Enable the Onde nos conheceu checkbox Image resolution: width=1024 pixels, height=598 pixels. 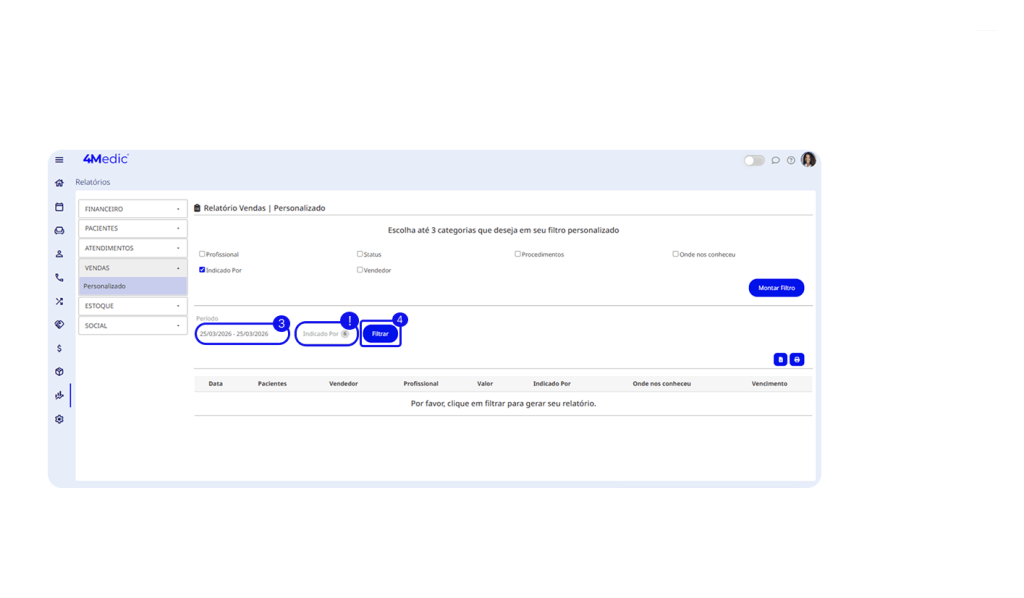(x=676, y=254)
